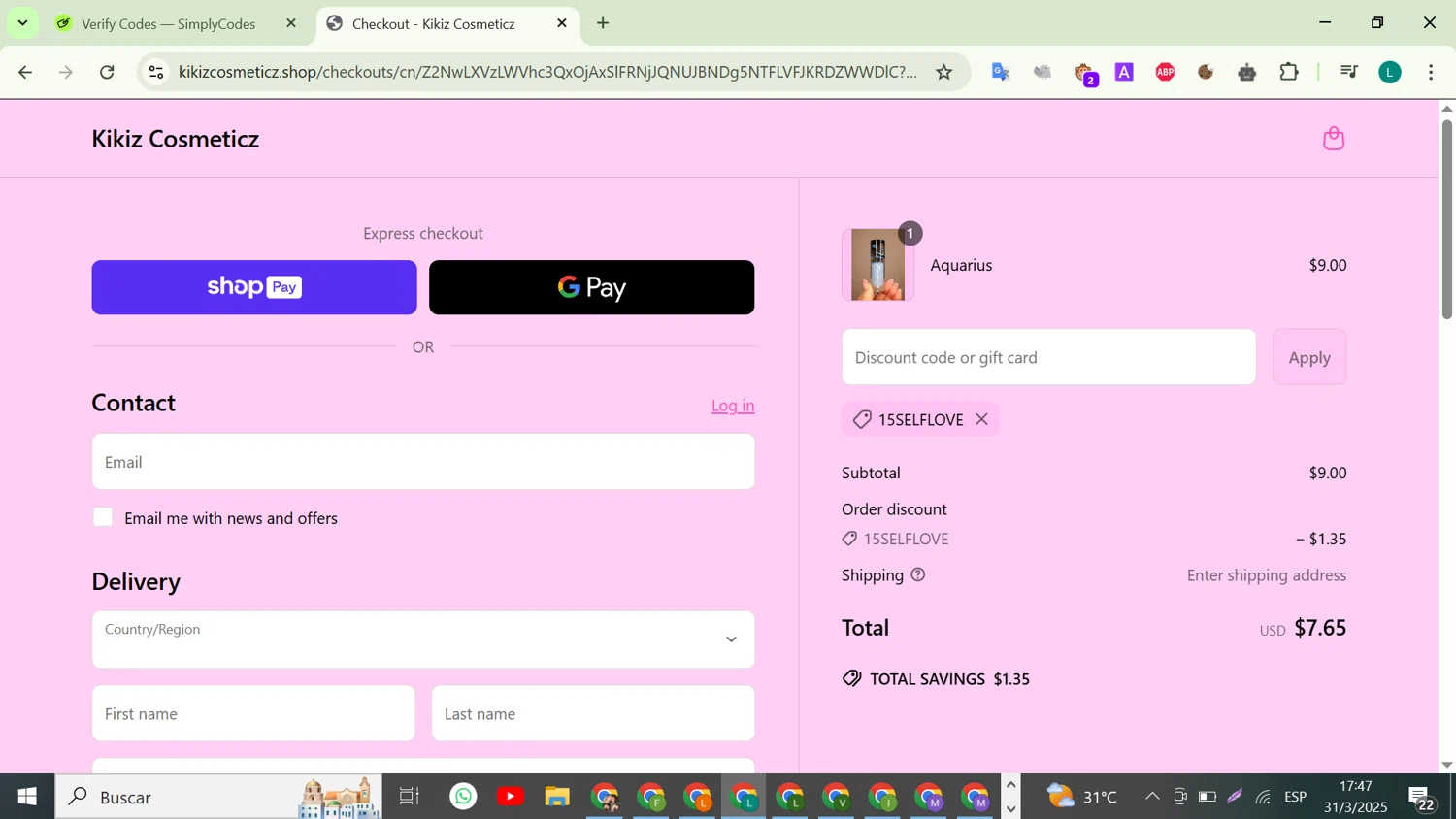
Task: Open the Windows notification center
Action: [x=1423, y=799]
